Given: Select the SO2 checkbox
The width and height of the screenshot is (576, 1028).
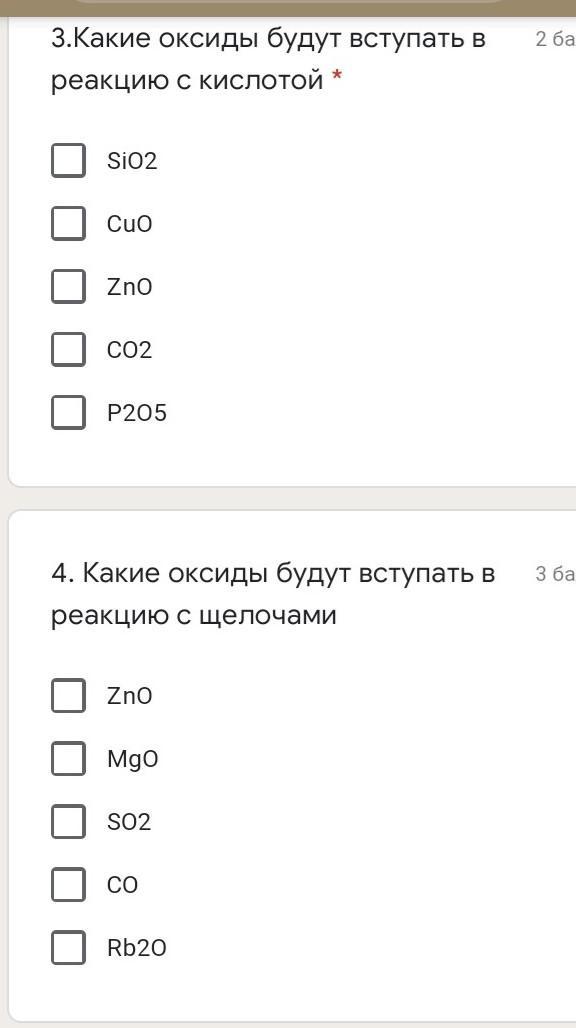Looking at the screenshot, I should click(68, 821).
